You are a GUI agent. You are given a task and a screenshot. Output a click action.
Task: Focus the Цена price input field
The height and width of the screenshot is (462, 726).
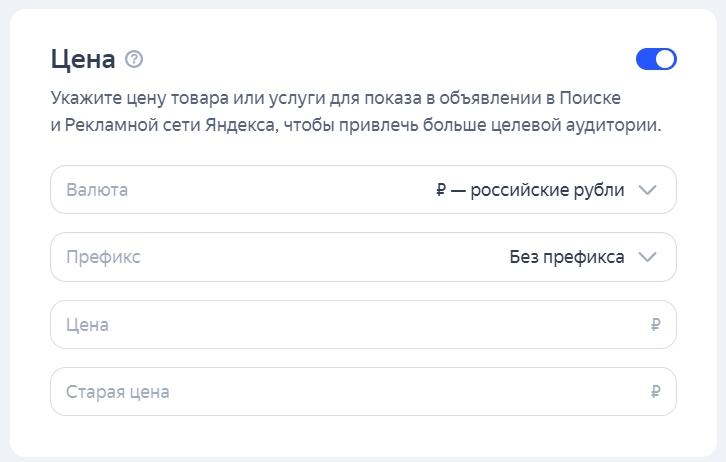click(x=350, y=325)
